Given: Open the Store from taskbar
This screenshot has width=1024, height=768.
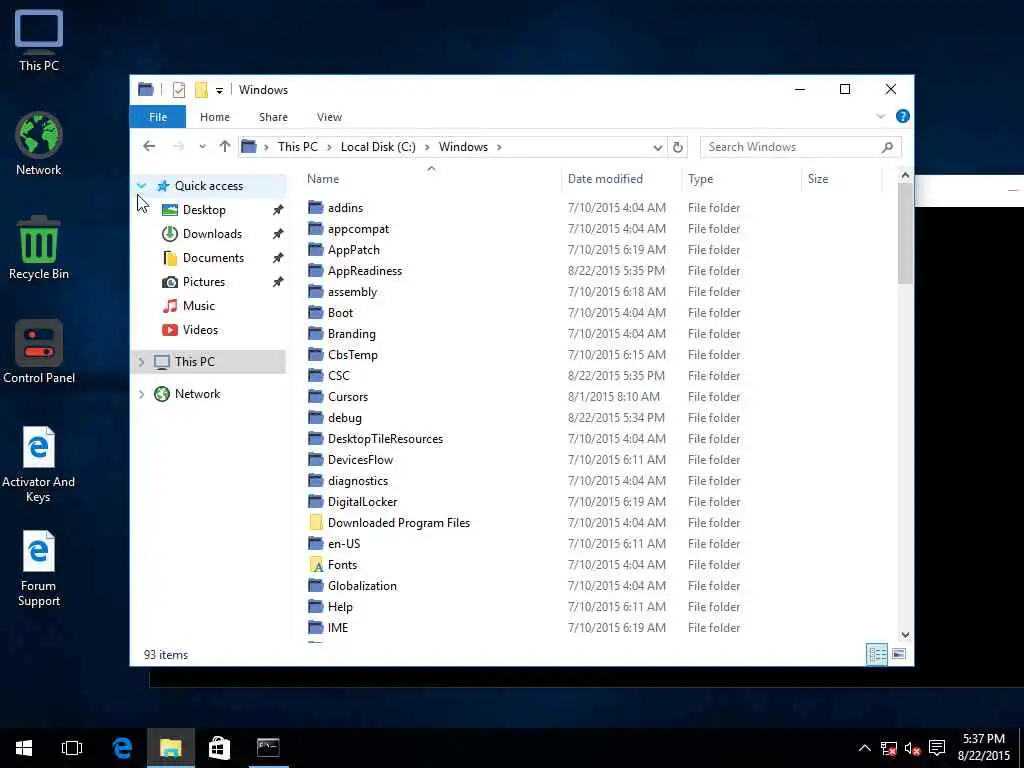Looking at the screenshot, I should [x=219, y=748].
